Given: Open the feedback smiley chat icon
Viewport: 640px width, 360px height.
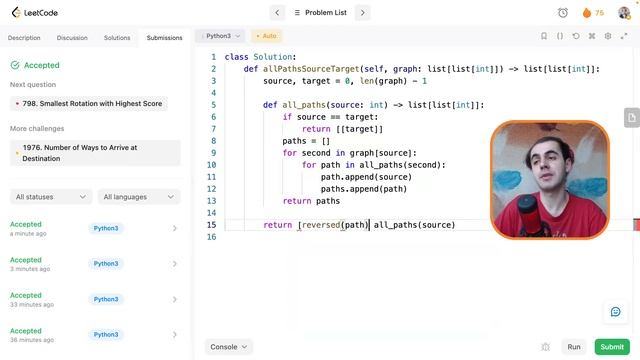Looking at the screenshot, I should 616,312.
